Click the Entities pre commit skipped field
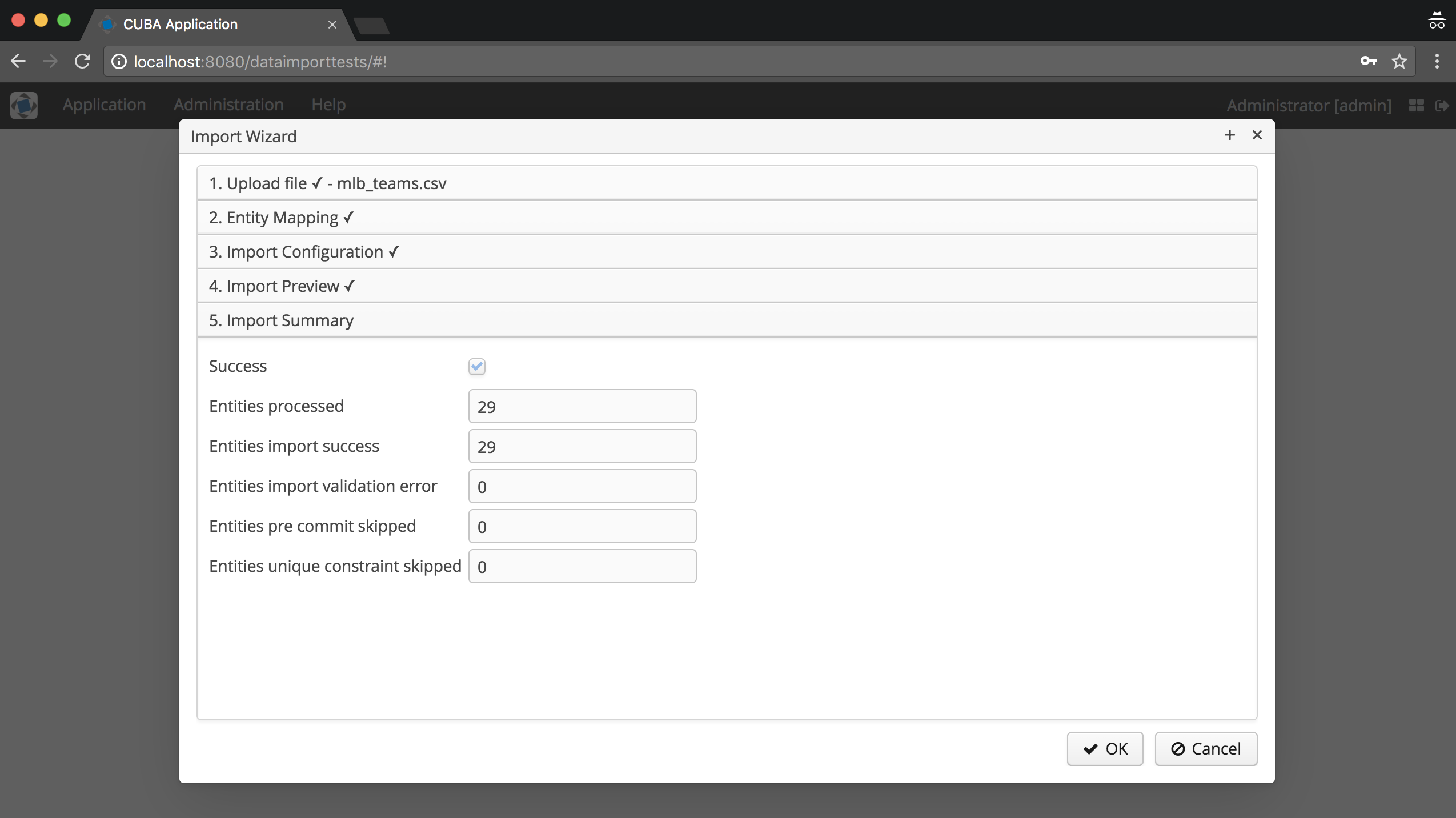This screenshot has height=818, width=1456. (x=582, y=526)
